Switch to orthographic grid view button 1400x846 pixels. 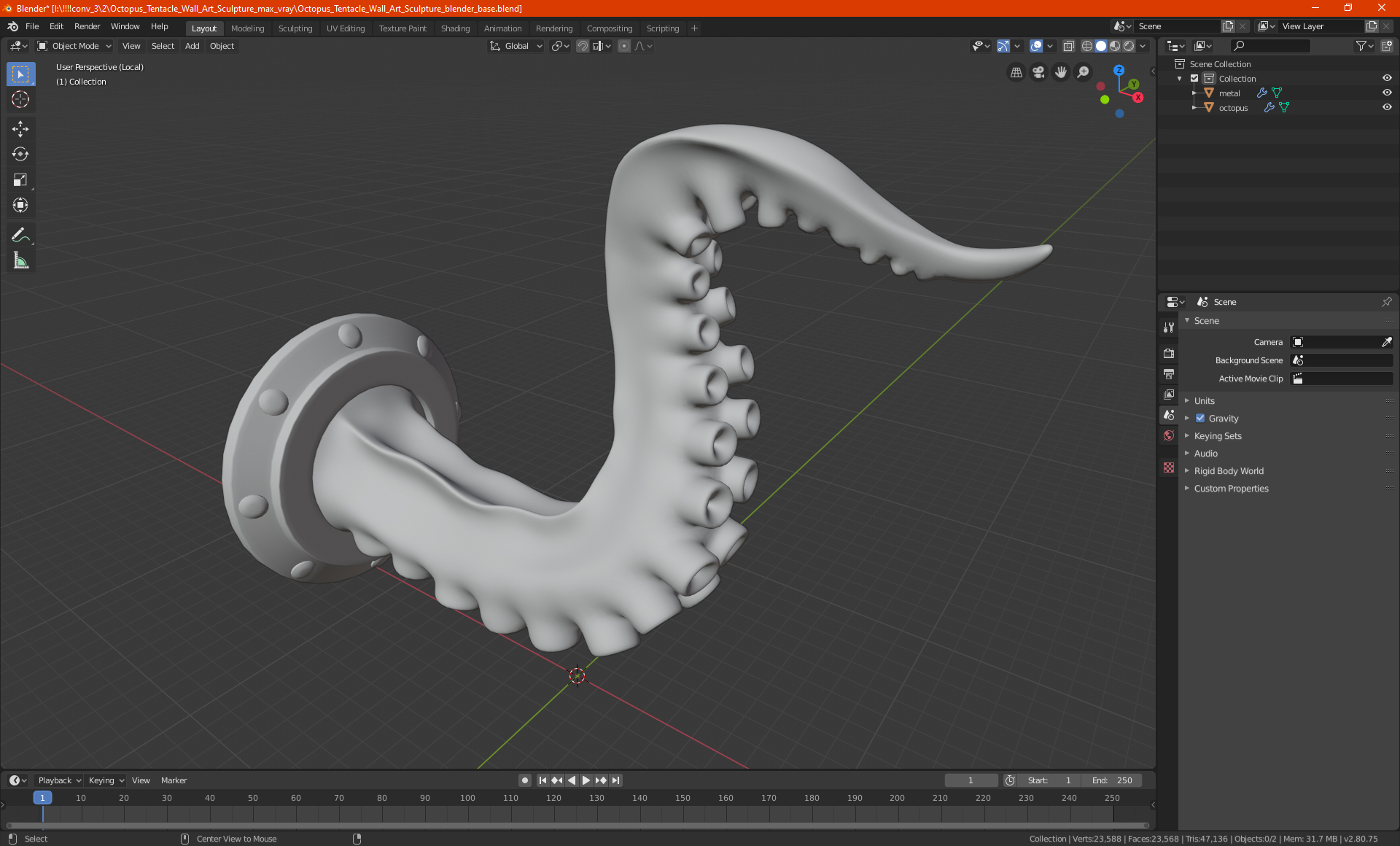tap(1016, 72)
